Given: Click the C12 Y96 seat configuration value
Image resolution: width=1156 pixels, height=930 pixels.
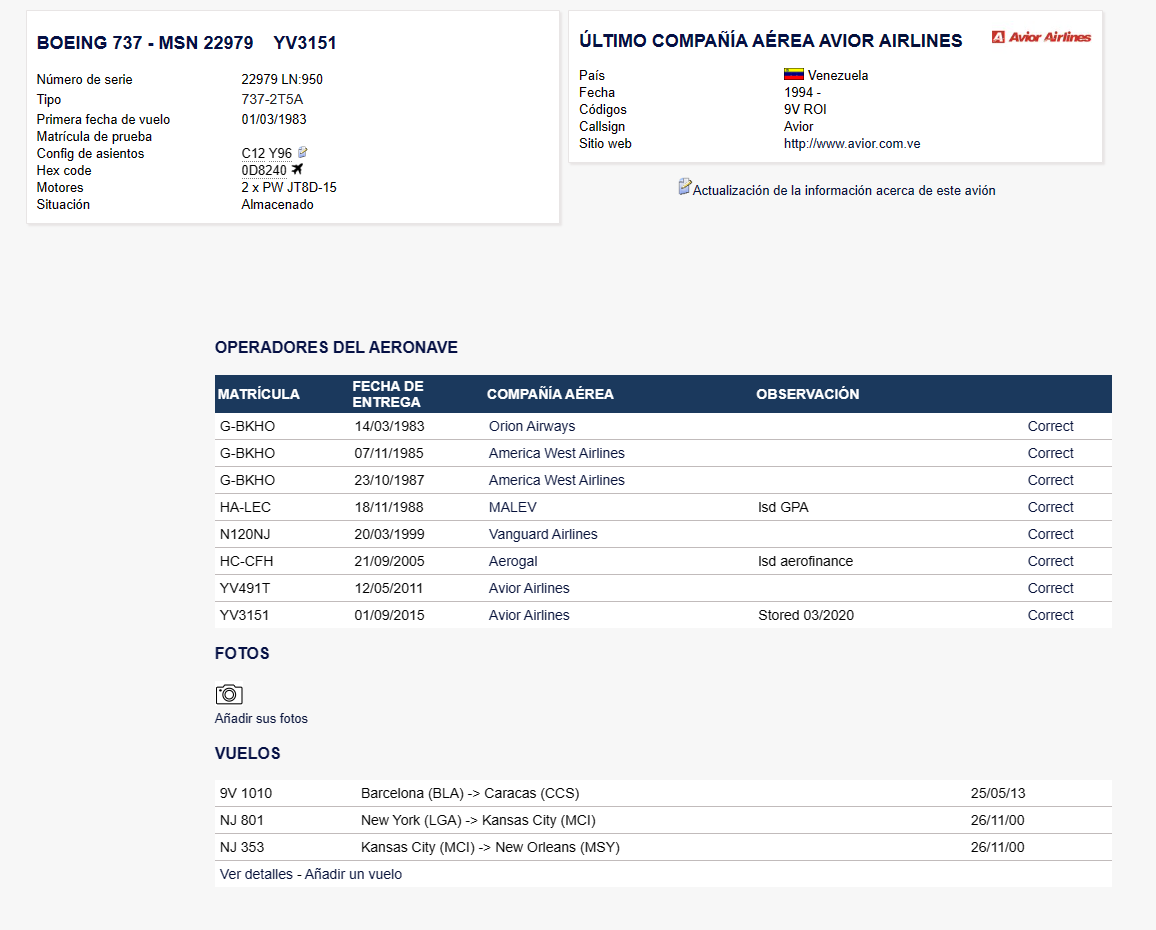Looking at the screenshot, I should (x=266, y=153).
